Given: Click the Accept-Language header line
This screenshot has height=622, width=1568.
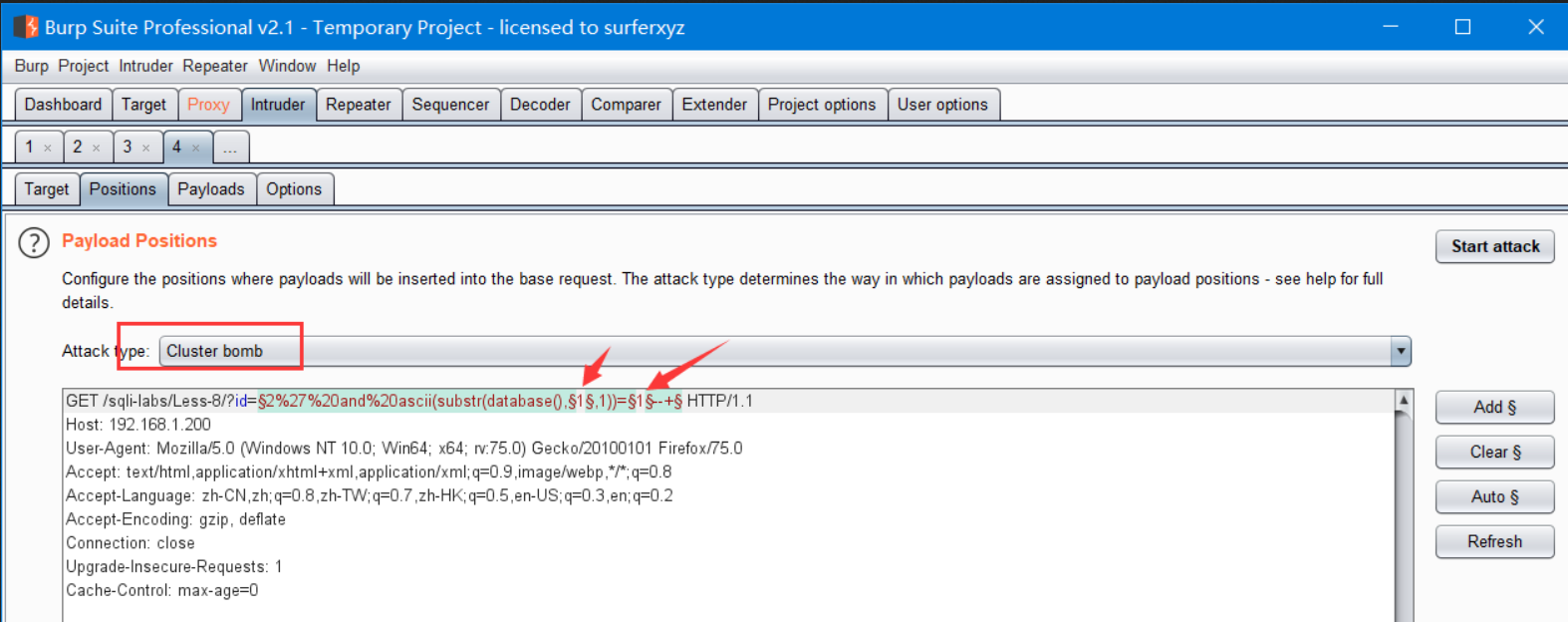Looking at the screenshot, I should [x=370, y=495].
